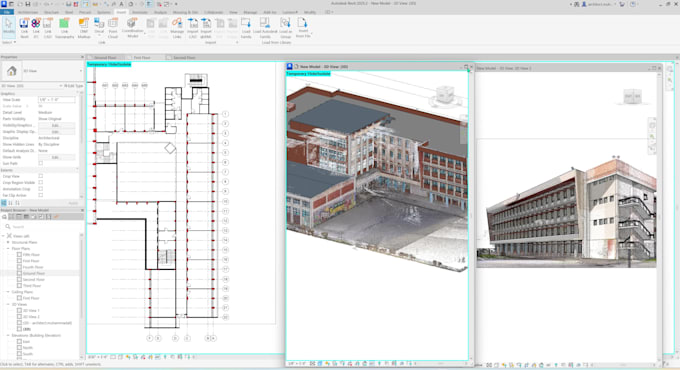Image resolution: width=680 pixels, height=370 pixels.
Task: Click the Edit Type button in Properties
Action: point(74,86)
